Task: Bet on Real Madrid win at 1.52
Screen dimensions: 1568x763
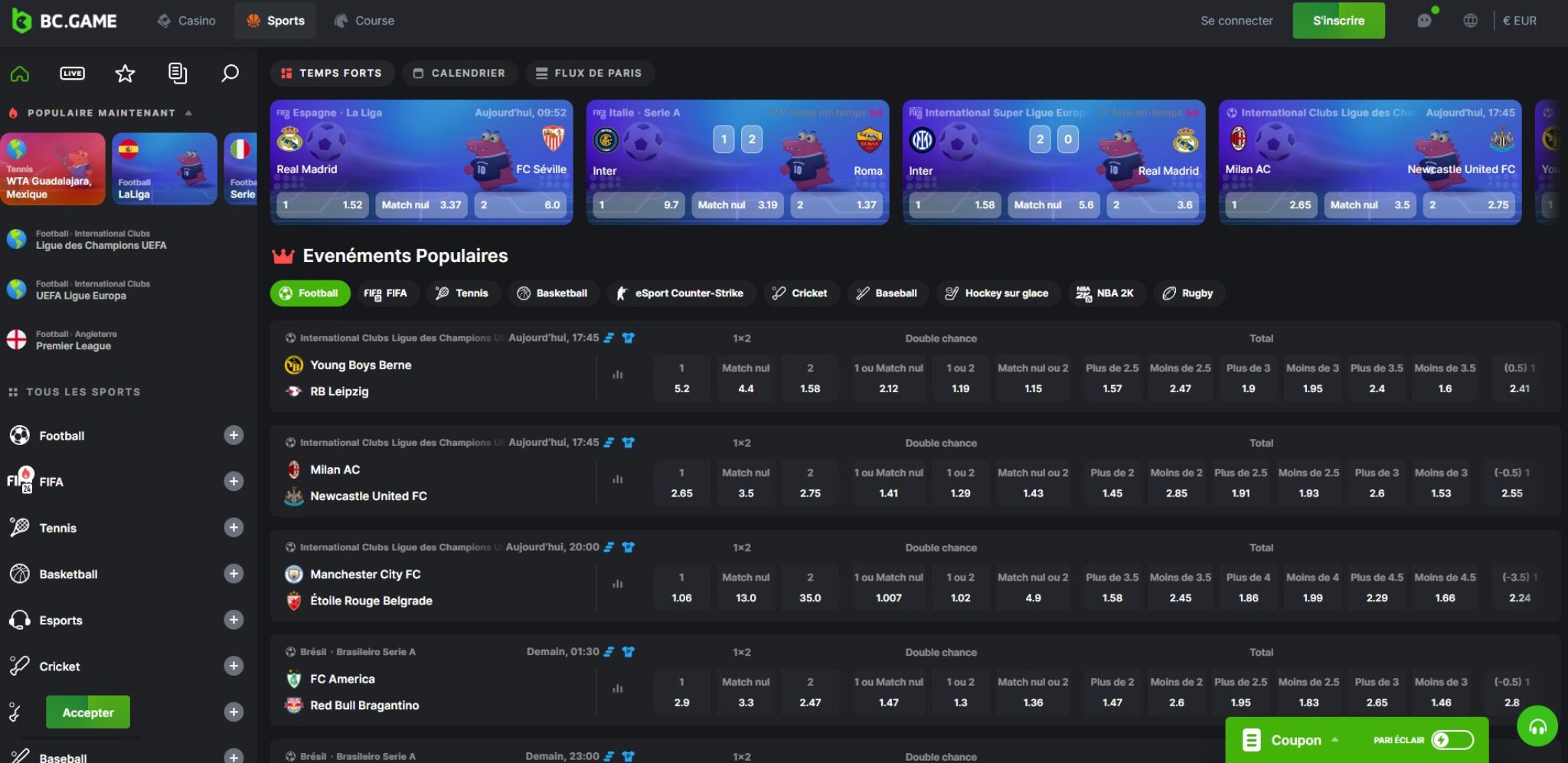Action: (322, 205)
